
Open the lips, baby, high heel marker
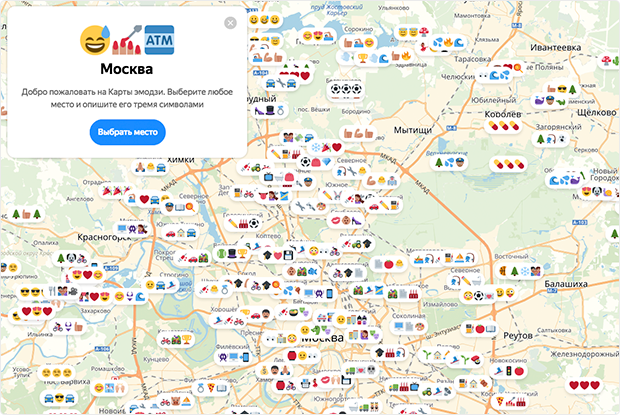pos(346,220)
